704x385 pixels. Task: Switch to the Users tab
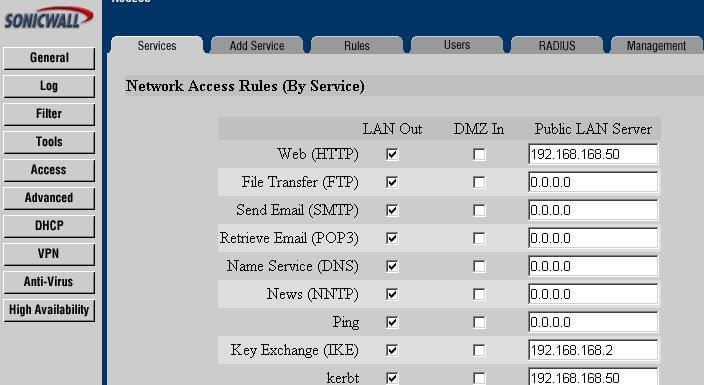tap(457, 45)
